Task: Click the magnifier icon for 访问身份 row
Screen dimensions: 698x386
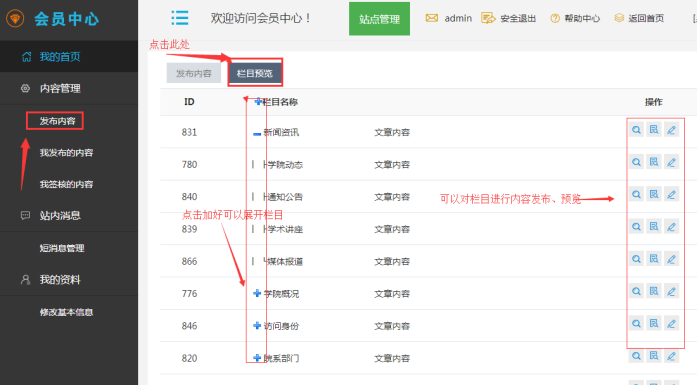Action: tap(637, 324)
